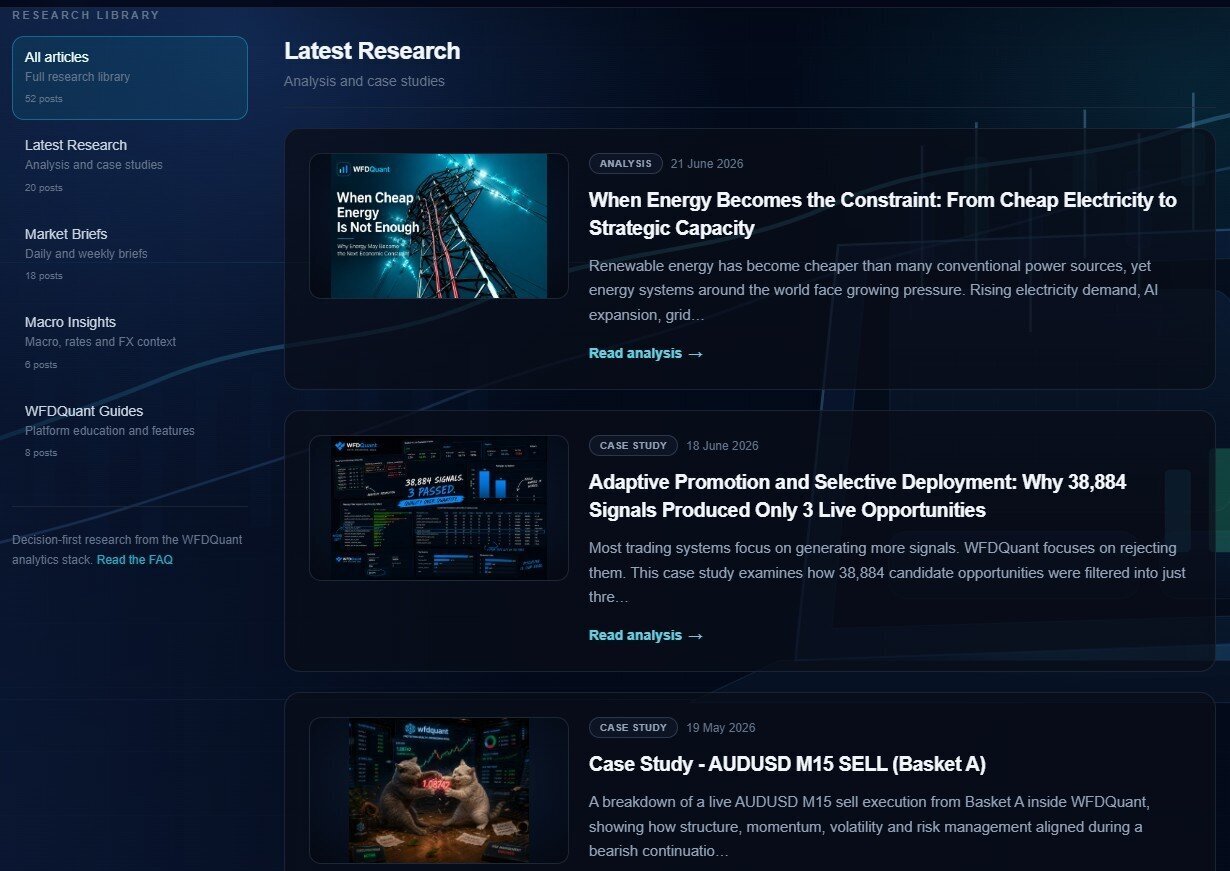Open the energy article thumbnail image
1230x871 pixels.
pyautogui.click(x=439, y=226)
